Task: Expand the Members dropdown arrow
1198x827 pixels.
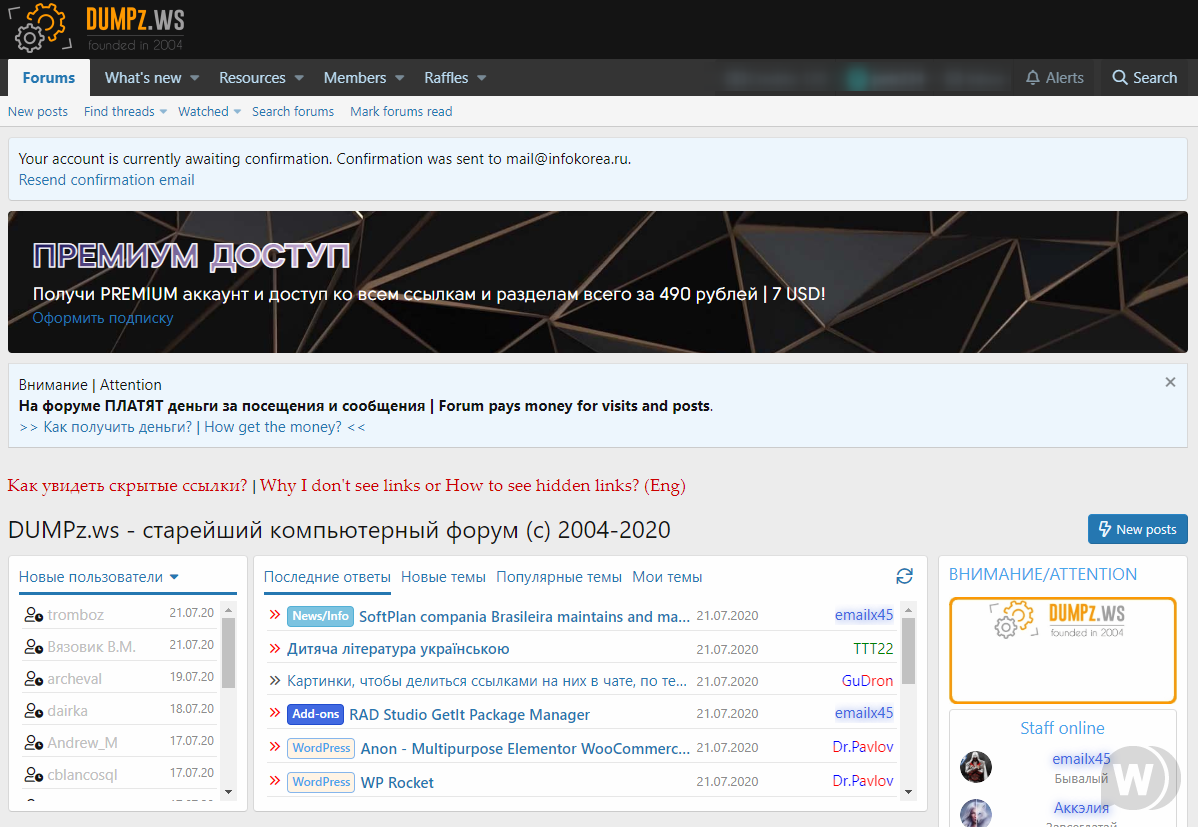Action: (400, 78)
